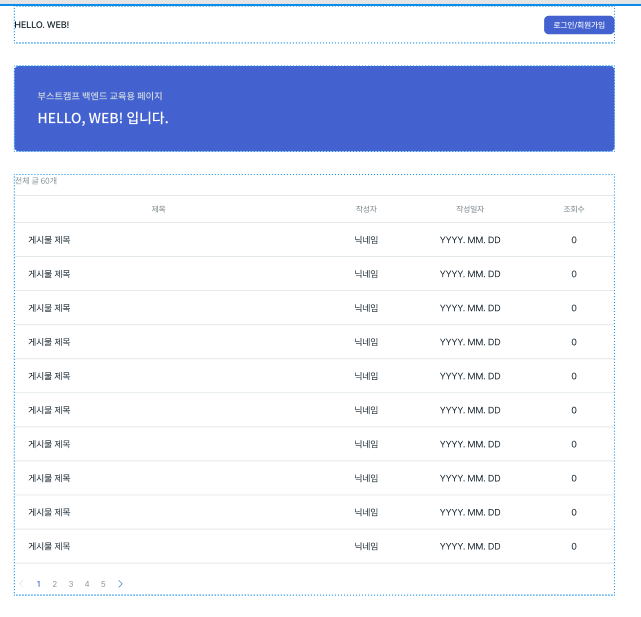Click the HELLO, WEB! 입니다. banner heading
Screen dimensions: 641x617
pyautogui.click(x=103, y=118)
